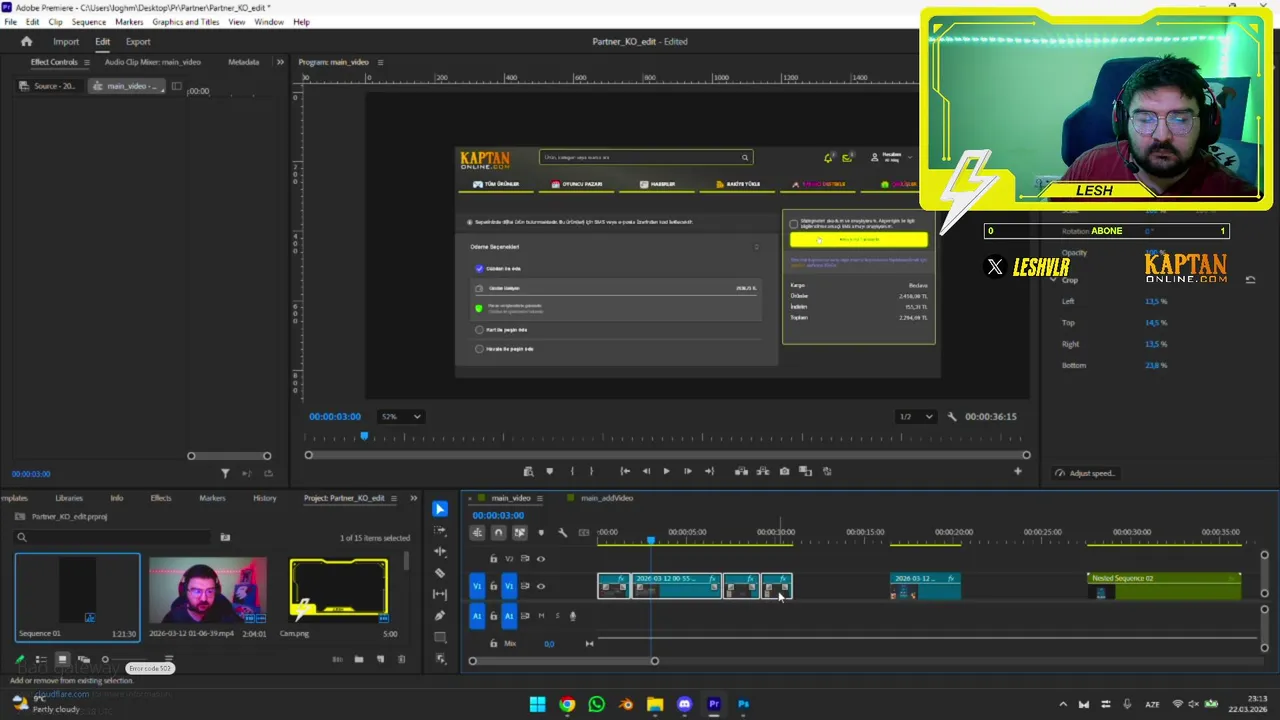Switch Project panel to freeform view

pos(84,660)
